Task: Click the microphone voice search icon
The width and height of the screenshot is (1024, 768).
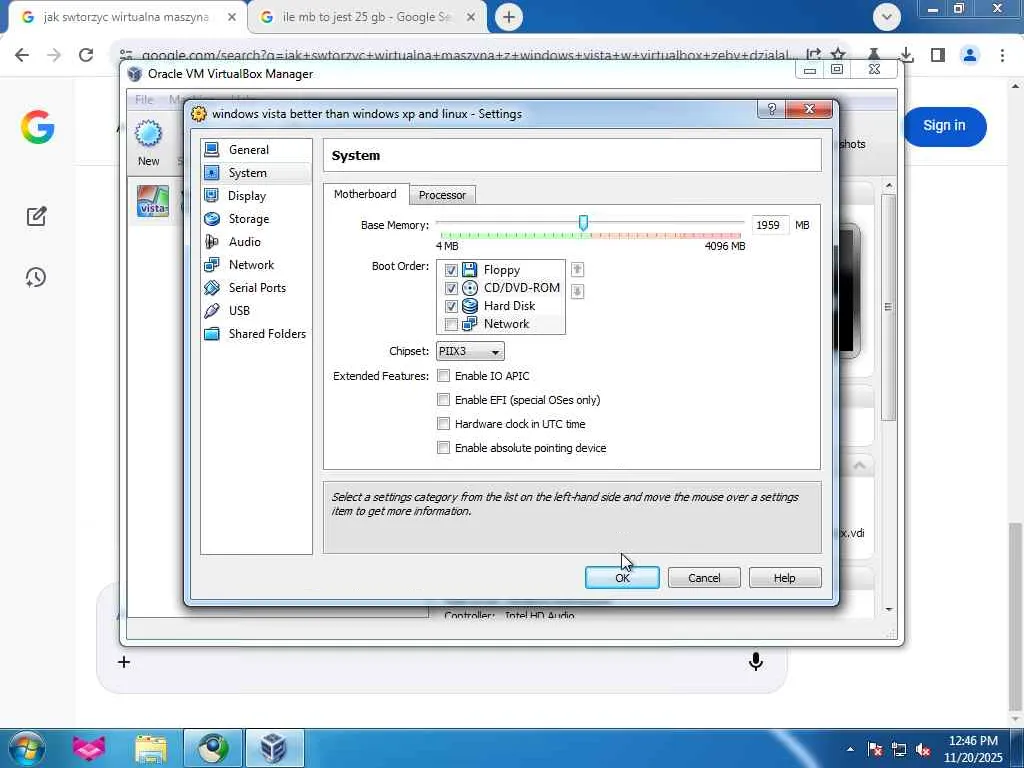Action: click(756, 662)
